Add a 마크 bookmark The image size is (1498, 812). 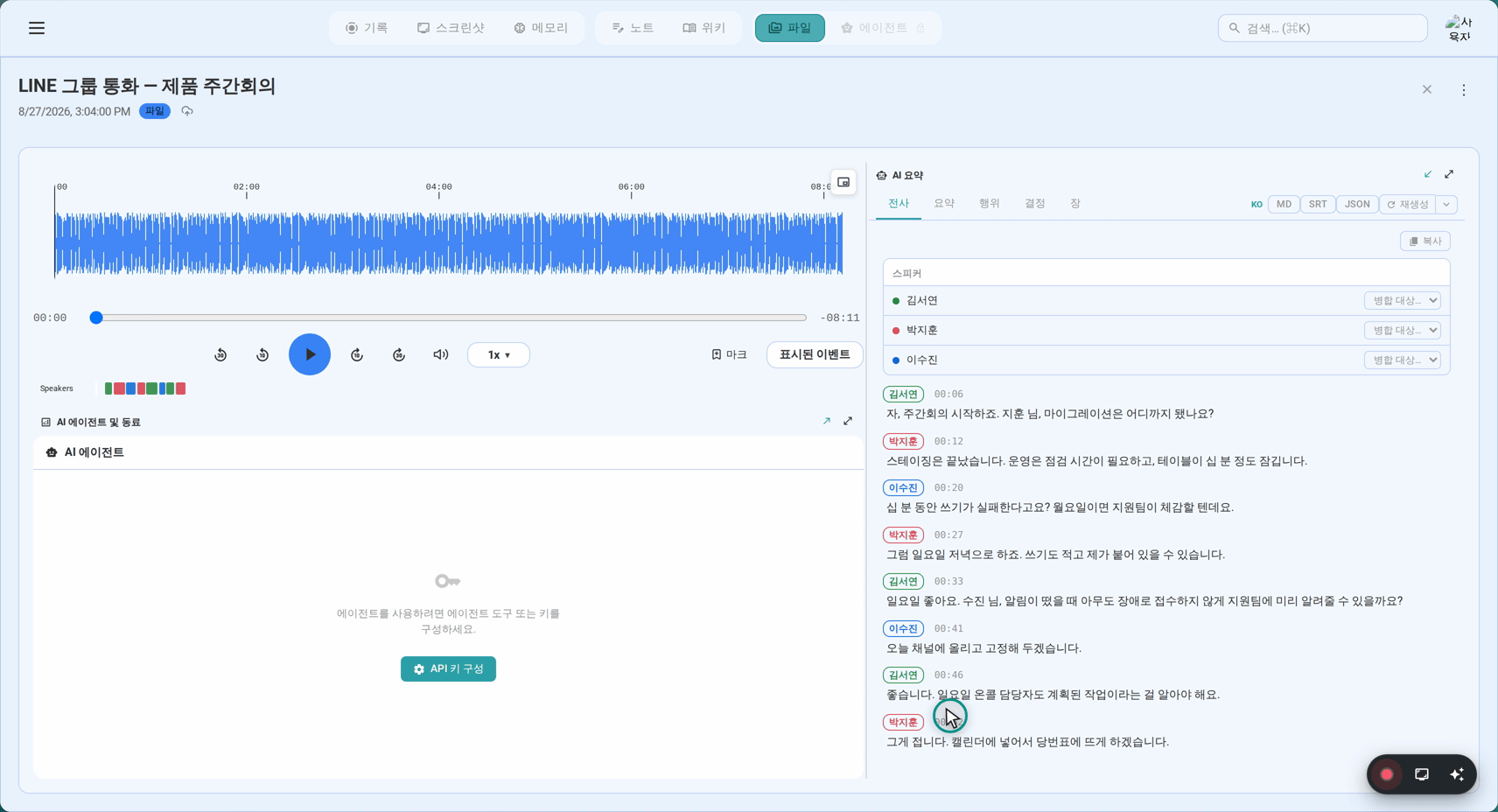click(729, 354)
